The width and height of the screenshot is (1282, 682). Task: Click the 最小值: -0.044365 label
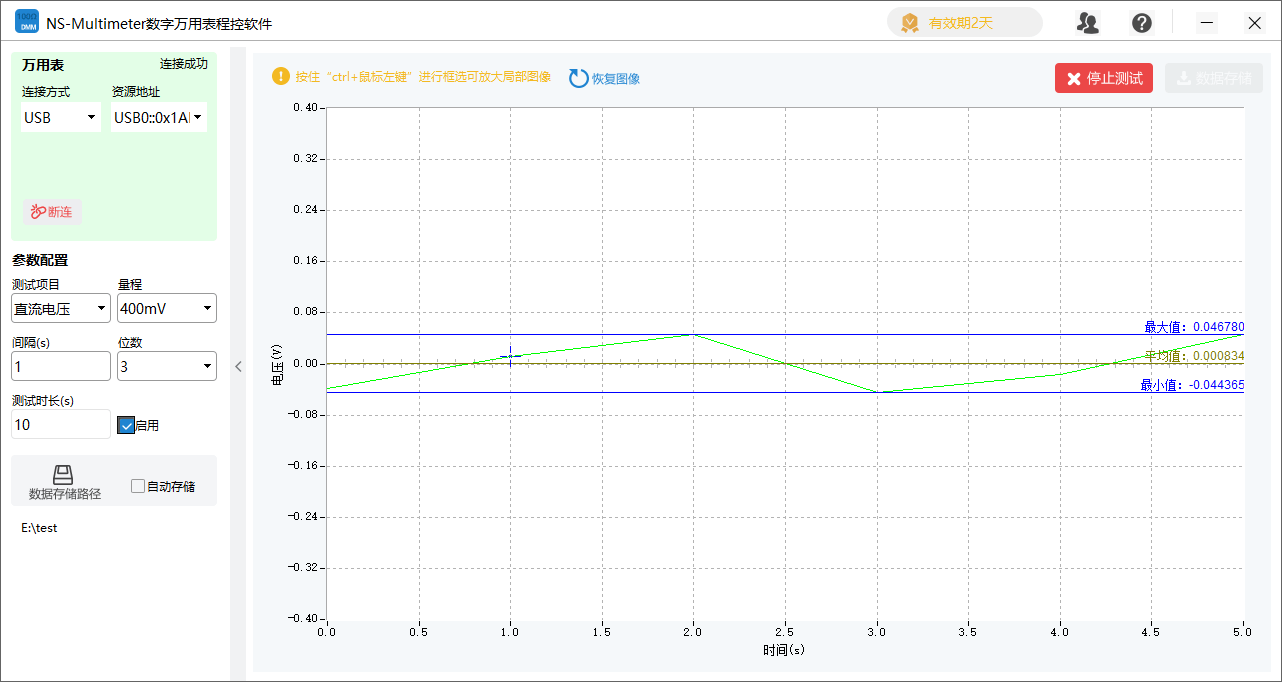[1192, 385]
